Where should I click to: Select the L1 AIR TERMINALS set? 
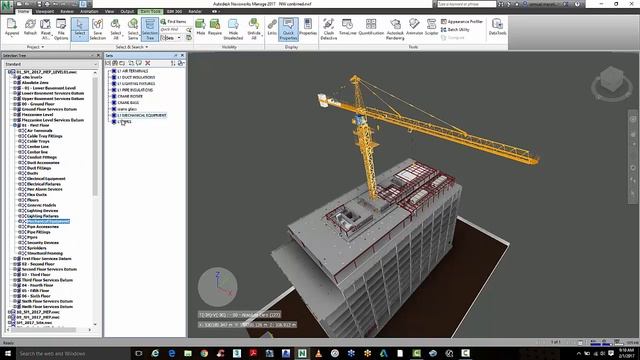[133, 71]
